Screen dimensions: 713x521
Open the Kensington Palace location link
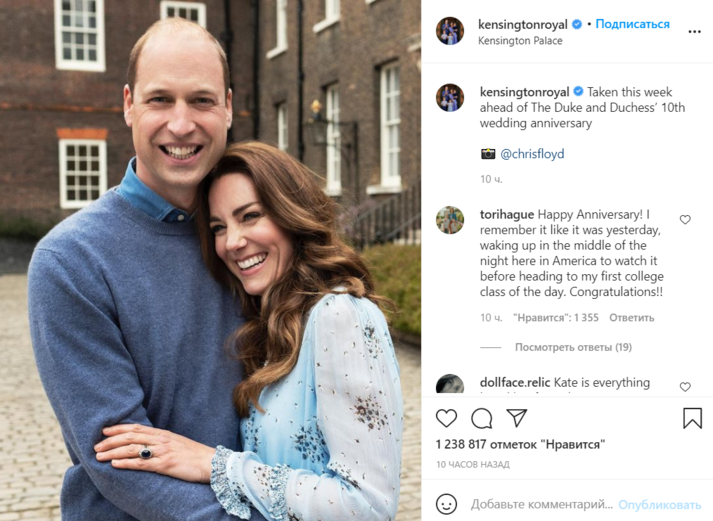pos(520,40)
